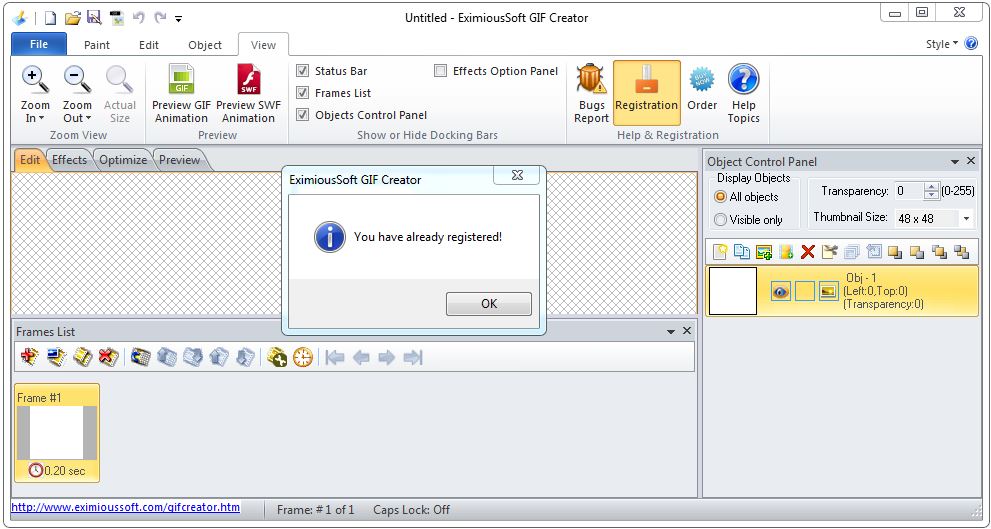Select the Frame #1 thumbnail
This screenshot has width=991, height=529.
pyautogui.click(x=57, y=433)
